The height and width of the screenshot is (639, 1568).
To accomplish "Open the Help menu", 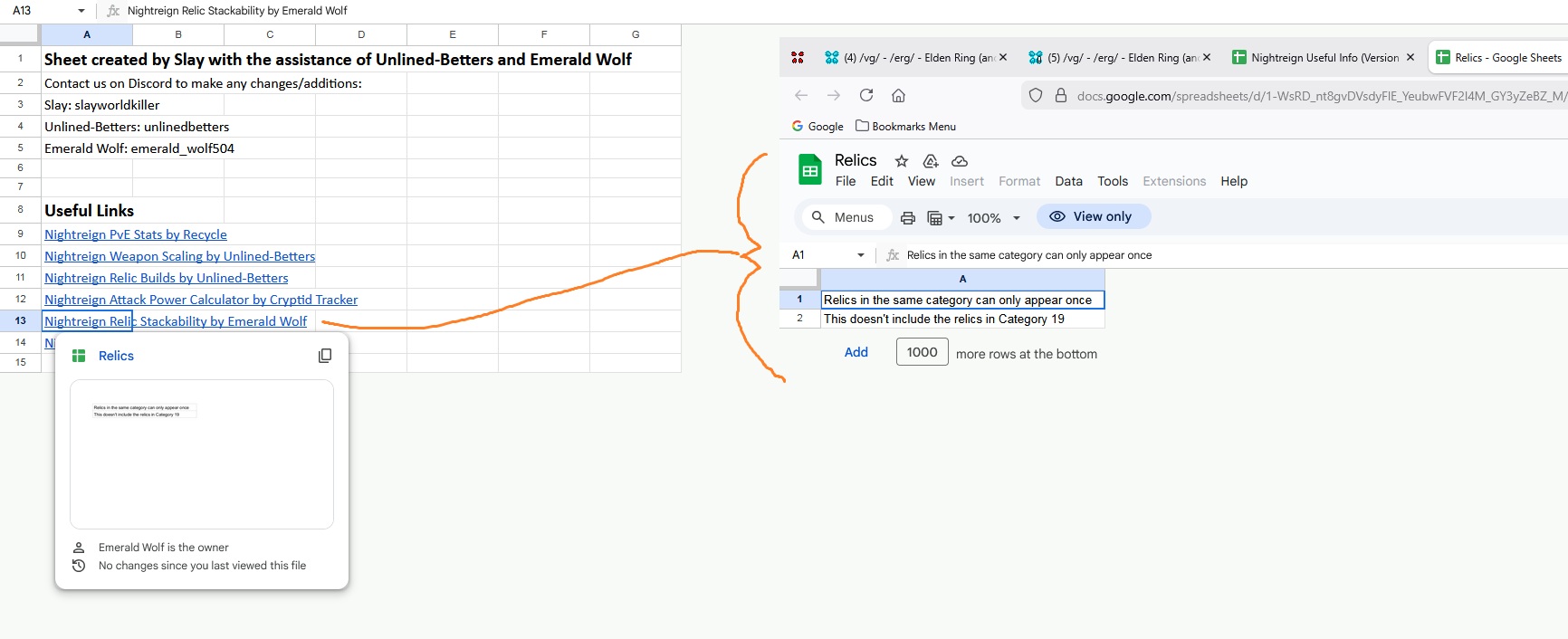I will click(1234, 181).
